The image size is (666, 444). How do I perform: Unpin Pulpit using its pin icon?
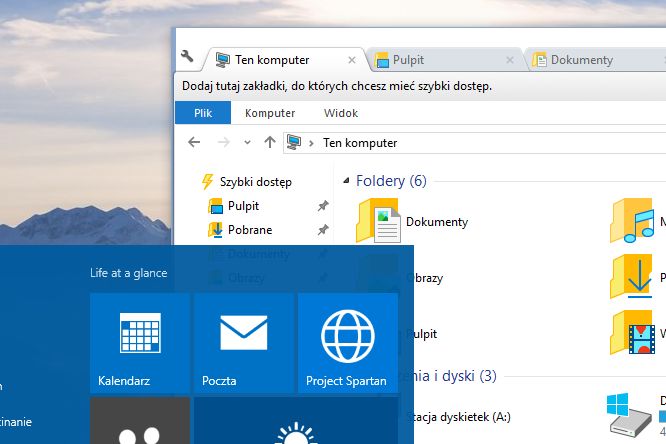(323, 206)
